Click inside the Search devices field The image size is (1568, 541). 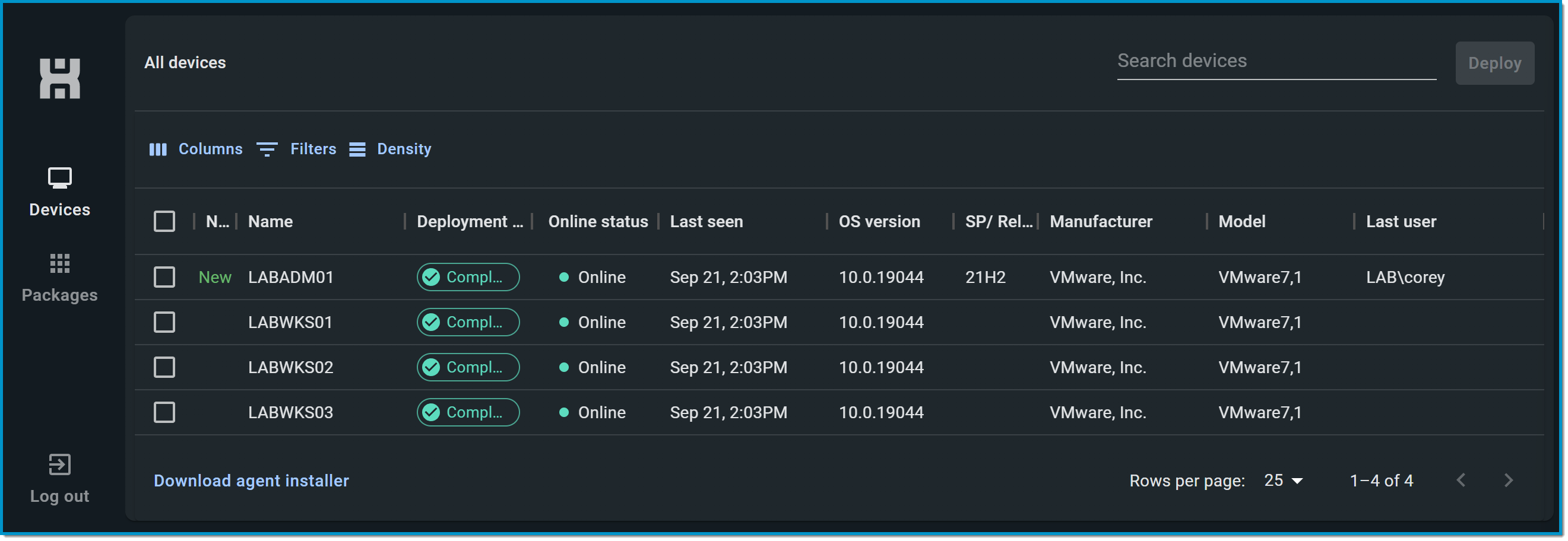1275,61
